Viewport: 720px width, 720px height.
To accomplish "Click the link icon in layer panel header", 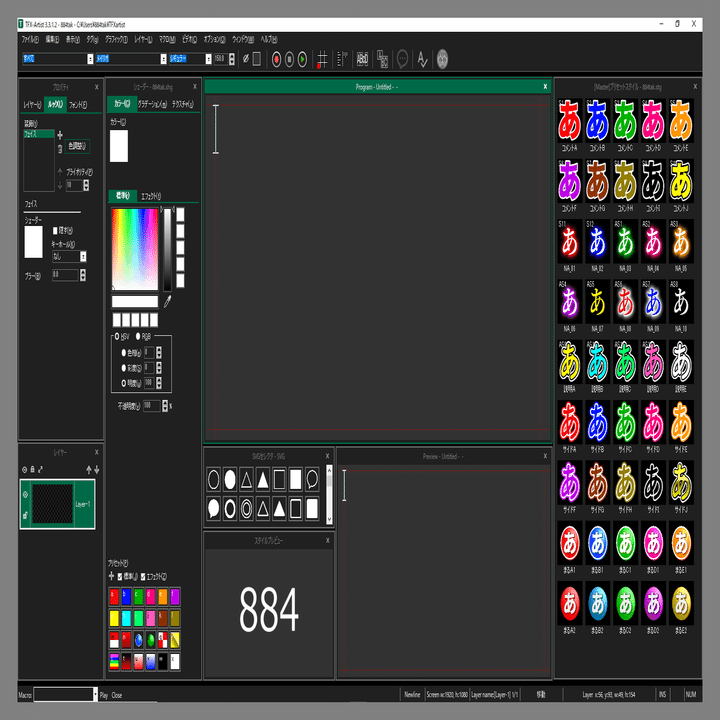I will pyautogui.click(x=40, y=469).
